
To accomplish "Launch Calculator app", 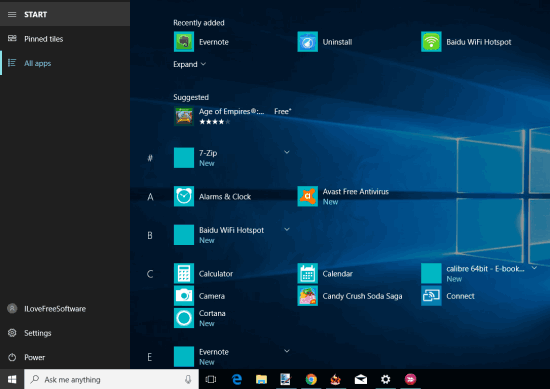I will click(x=203, y=274).
